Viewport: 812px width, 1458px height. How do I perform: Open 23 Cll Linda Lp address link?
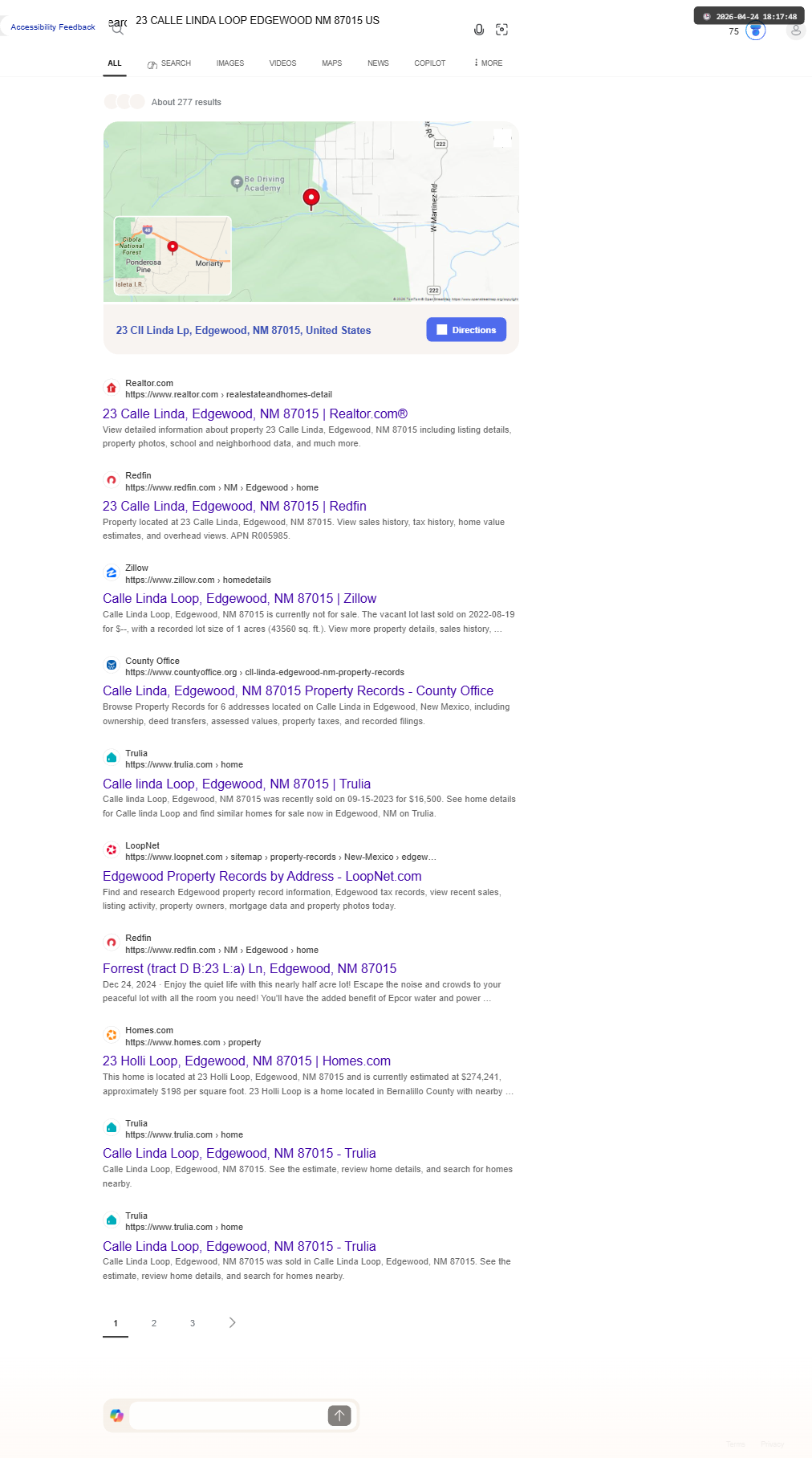point(243,330)
